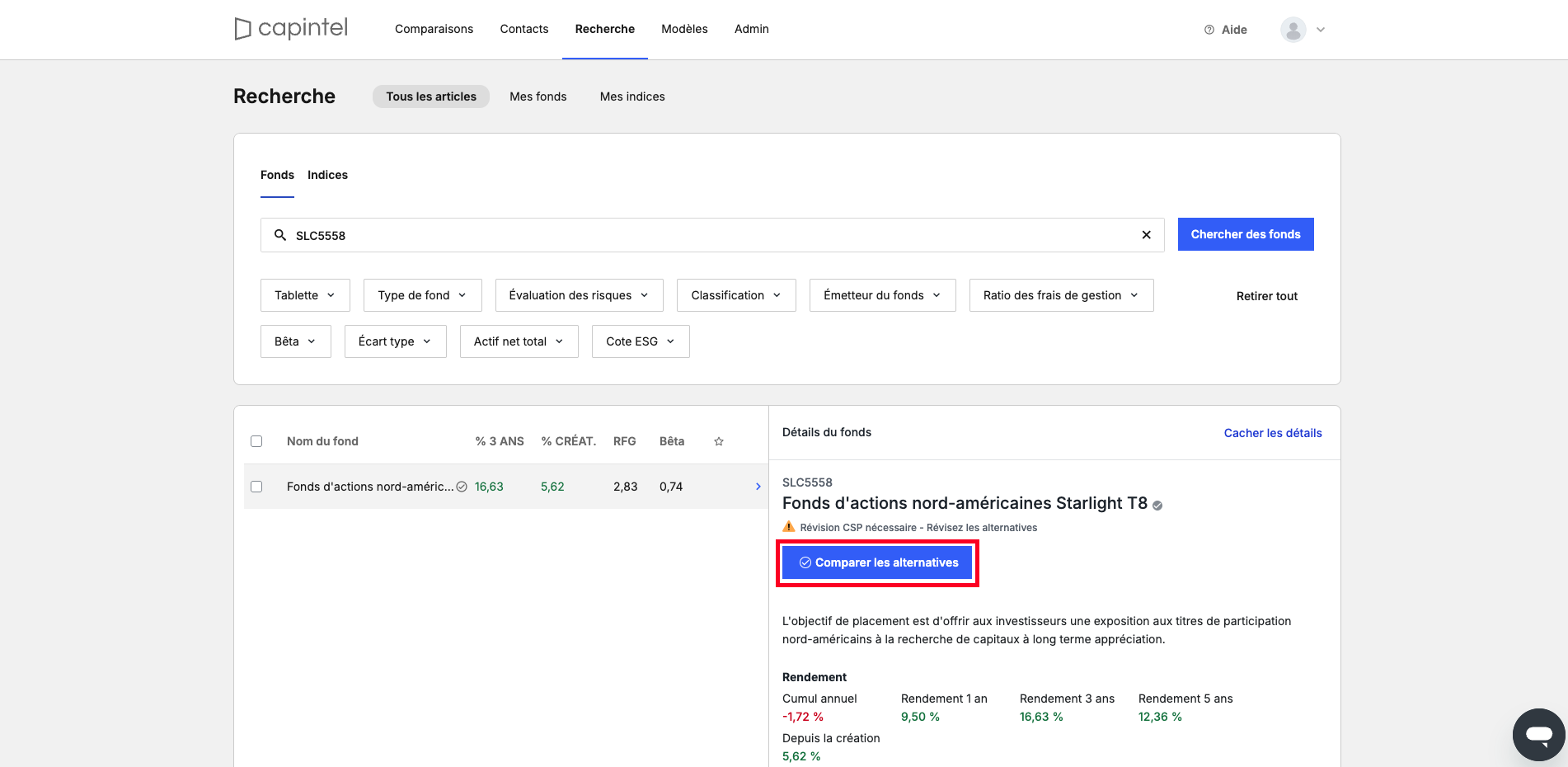Switch to the Indices search tab
Image resolution: width=1568 pixels, height=767 pixels.
(x=327, y=175)
